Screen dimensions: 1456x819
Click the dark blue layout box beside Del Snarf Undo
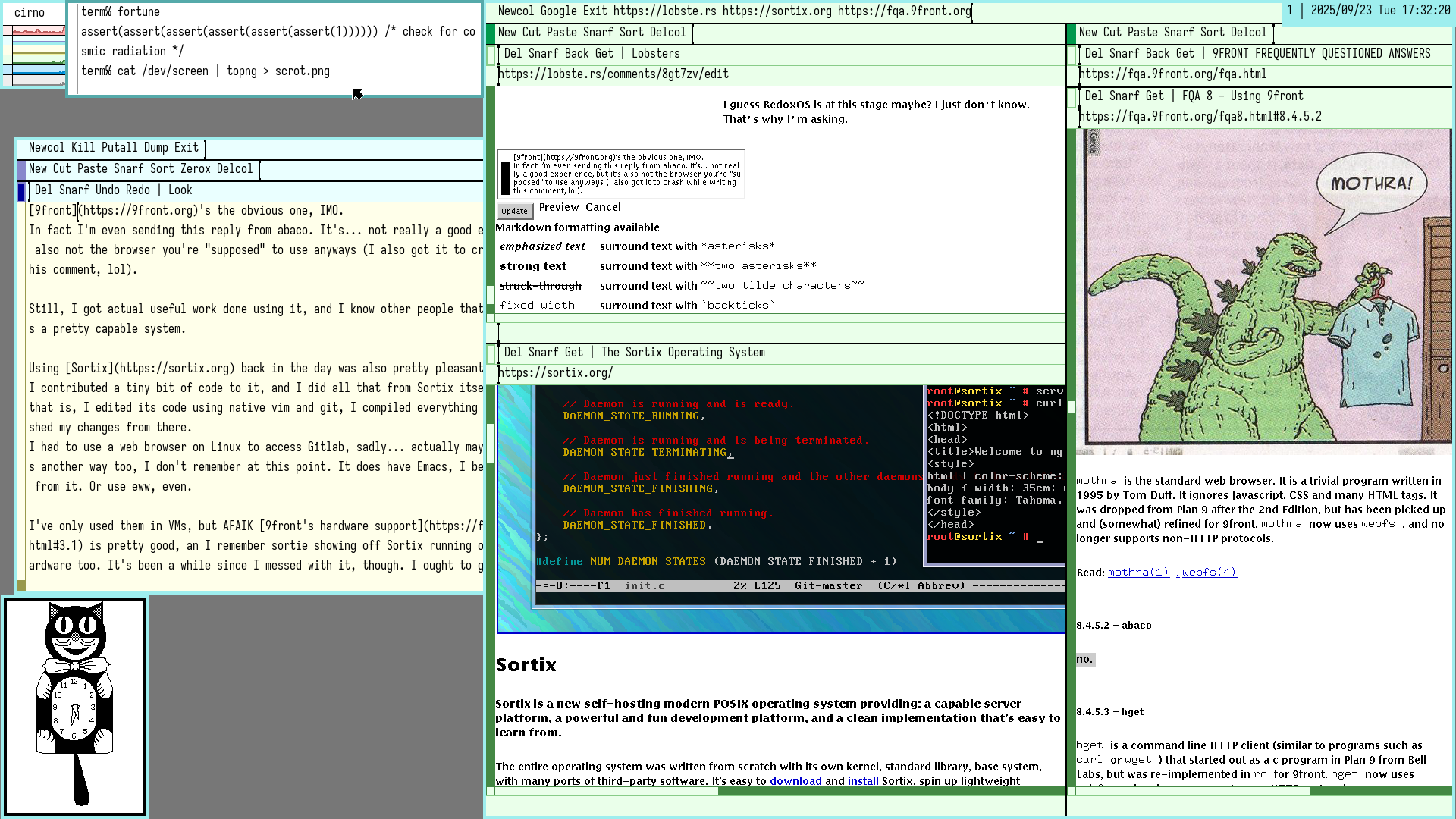pos(22,191)
